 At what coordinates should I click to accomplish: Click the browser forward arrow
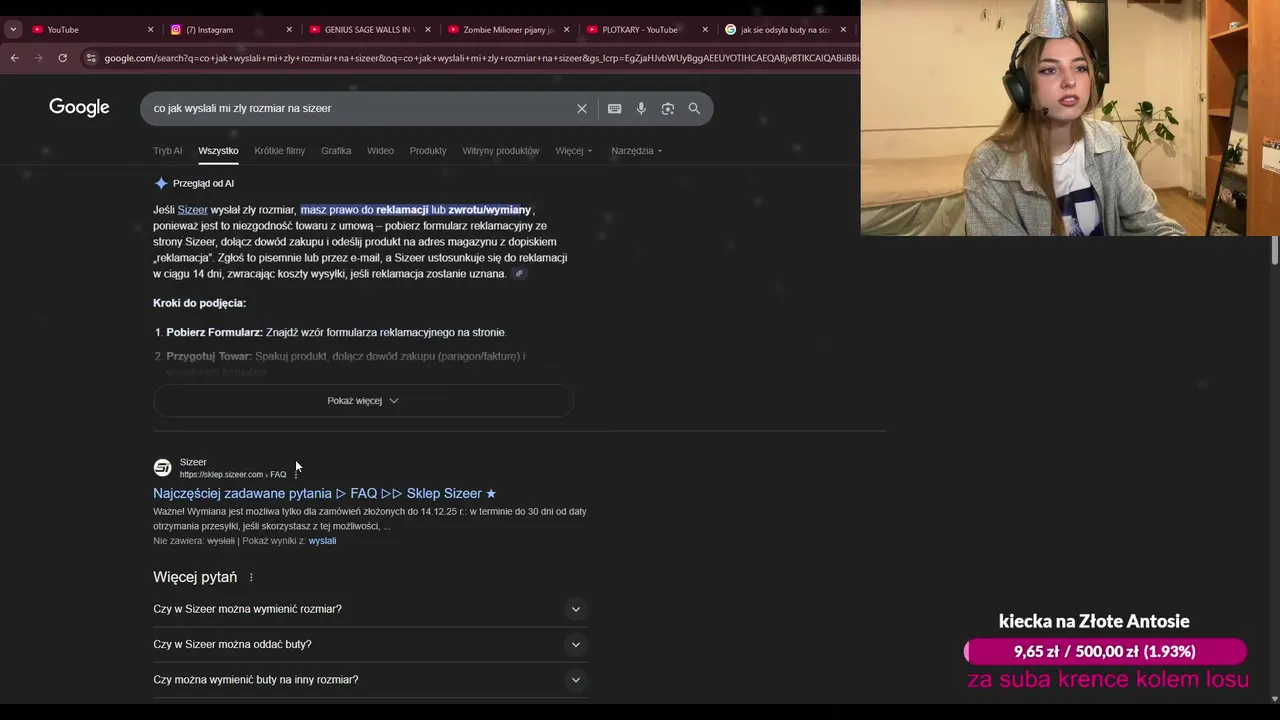coord(39,58)
